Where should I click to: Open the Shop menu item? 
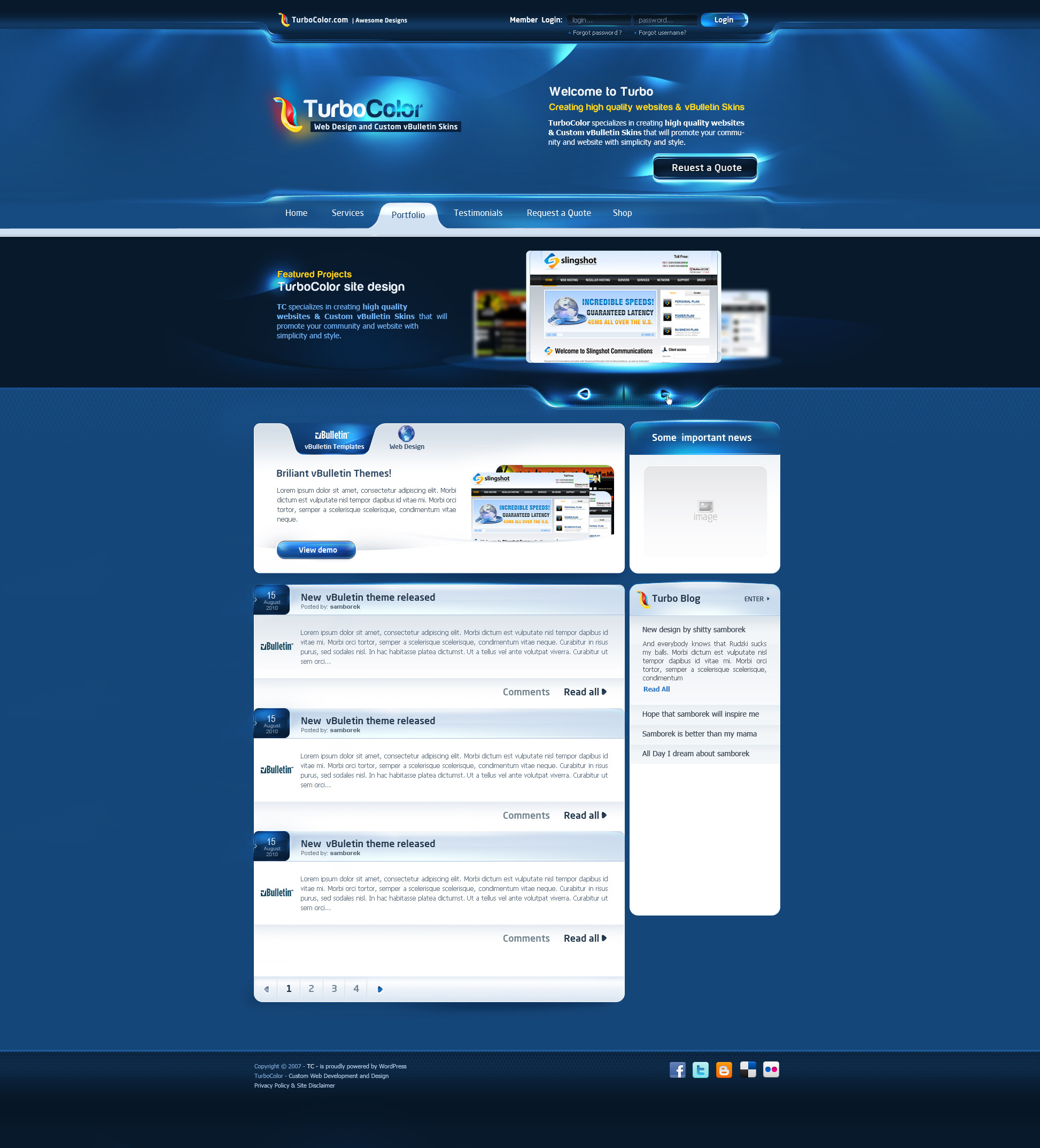[622, 213]
